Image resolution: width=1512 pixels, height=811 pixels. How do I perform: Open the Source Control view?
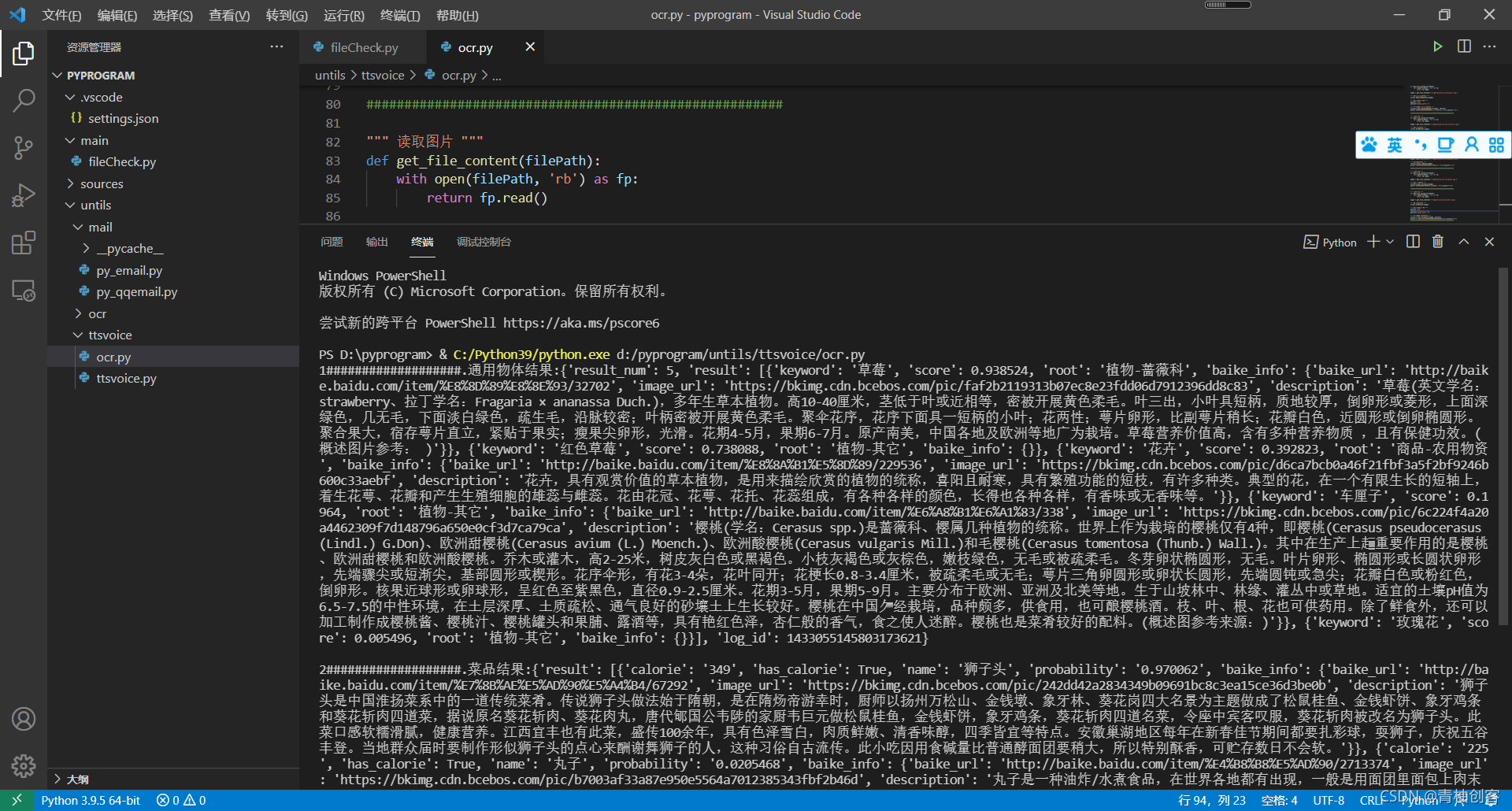tap(24, 147)
